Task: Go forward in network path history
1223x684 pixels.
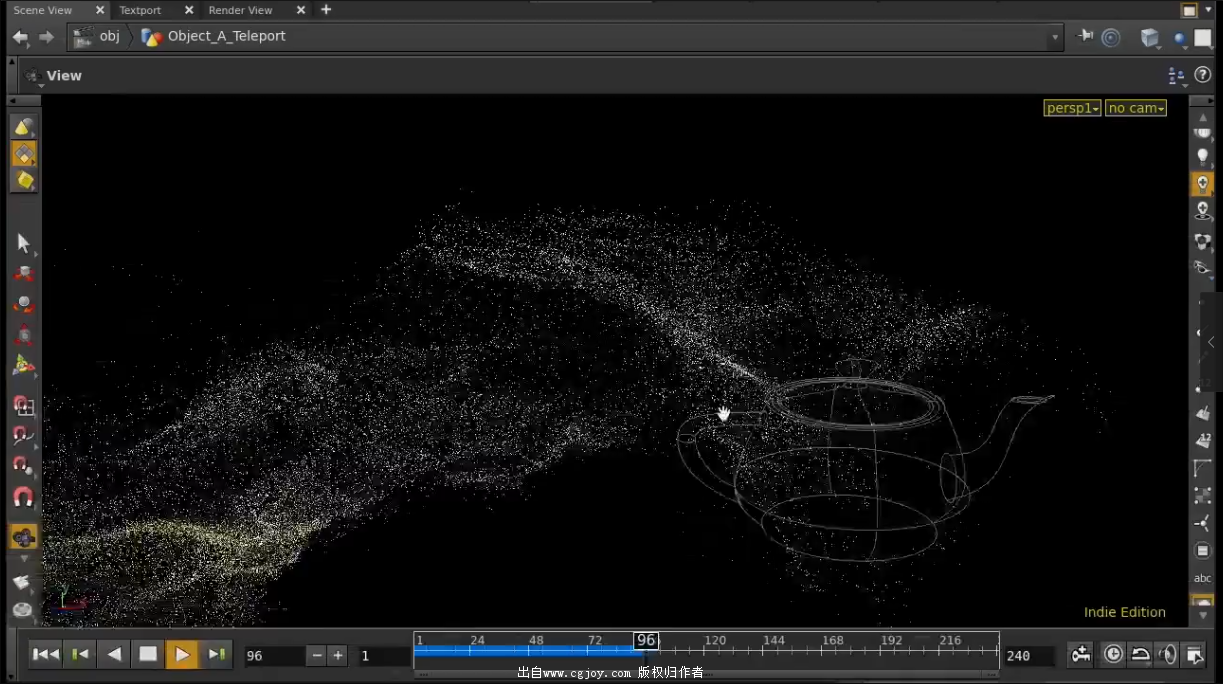Action: click(46, 37)
